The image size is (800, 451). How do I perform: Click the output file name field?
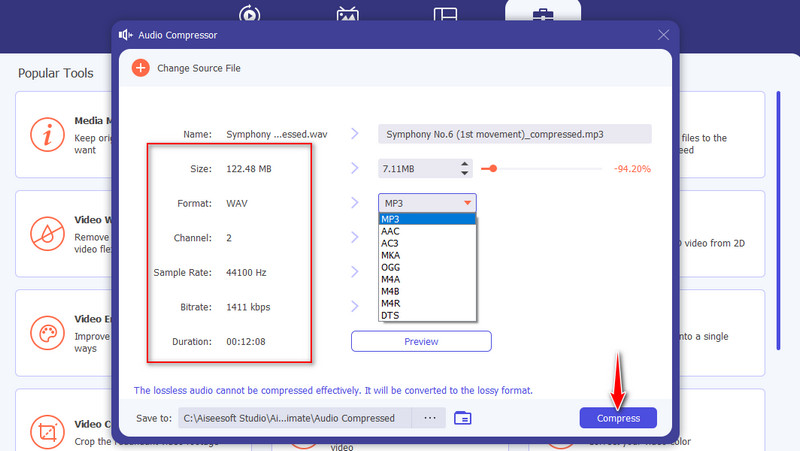tap(514, 134)
